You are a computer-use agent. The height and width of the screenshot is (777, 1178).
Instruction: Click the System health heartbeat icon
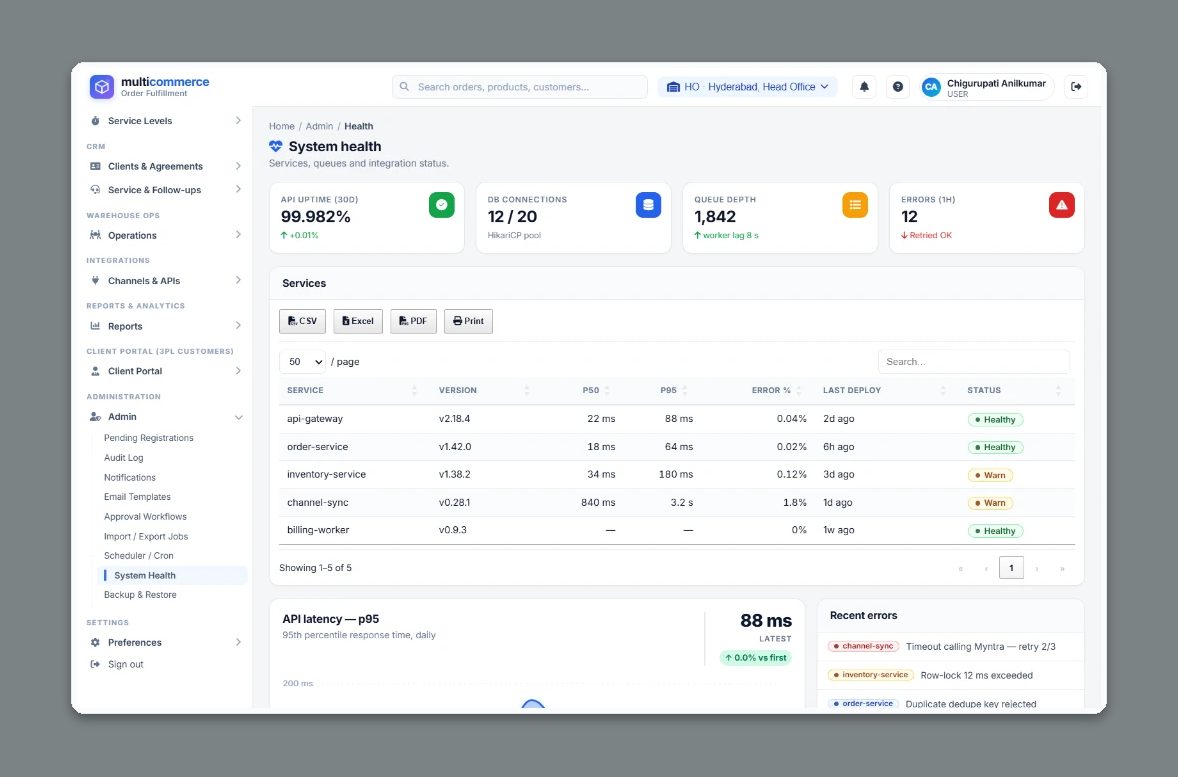276,147
